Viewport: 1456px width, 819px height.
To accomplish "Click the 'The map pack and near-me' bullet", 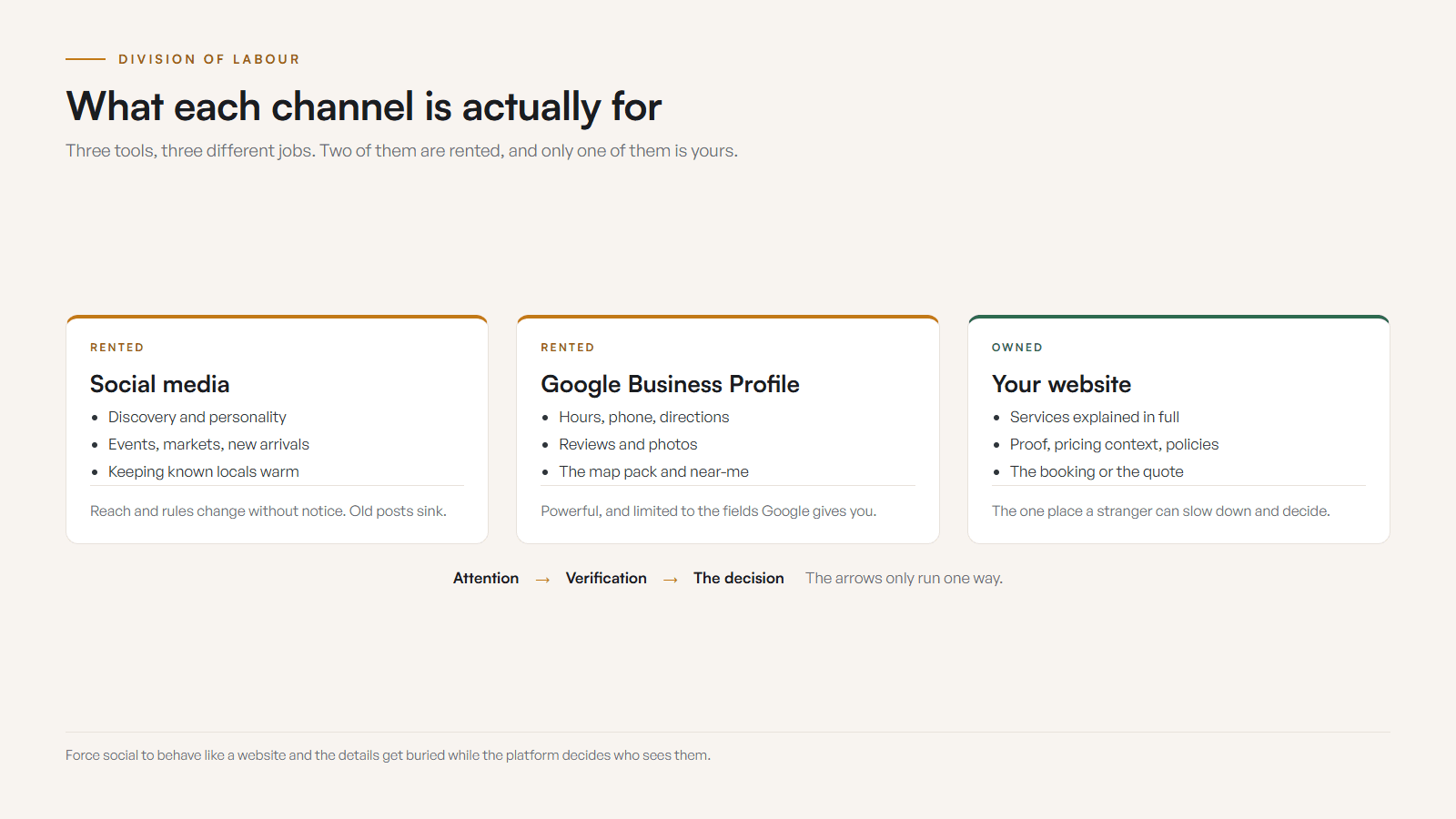I will (x=653, y=471).
